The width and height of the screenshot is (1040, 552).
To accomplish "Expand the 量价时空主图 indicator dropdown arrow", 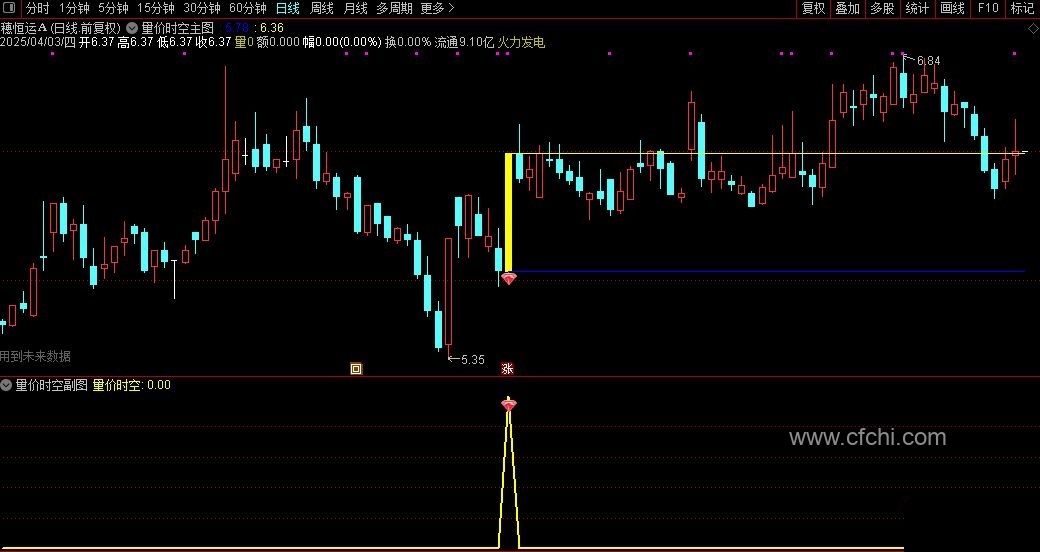I will (132, 28).
